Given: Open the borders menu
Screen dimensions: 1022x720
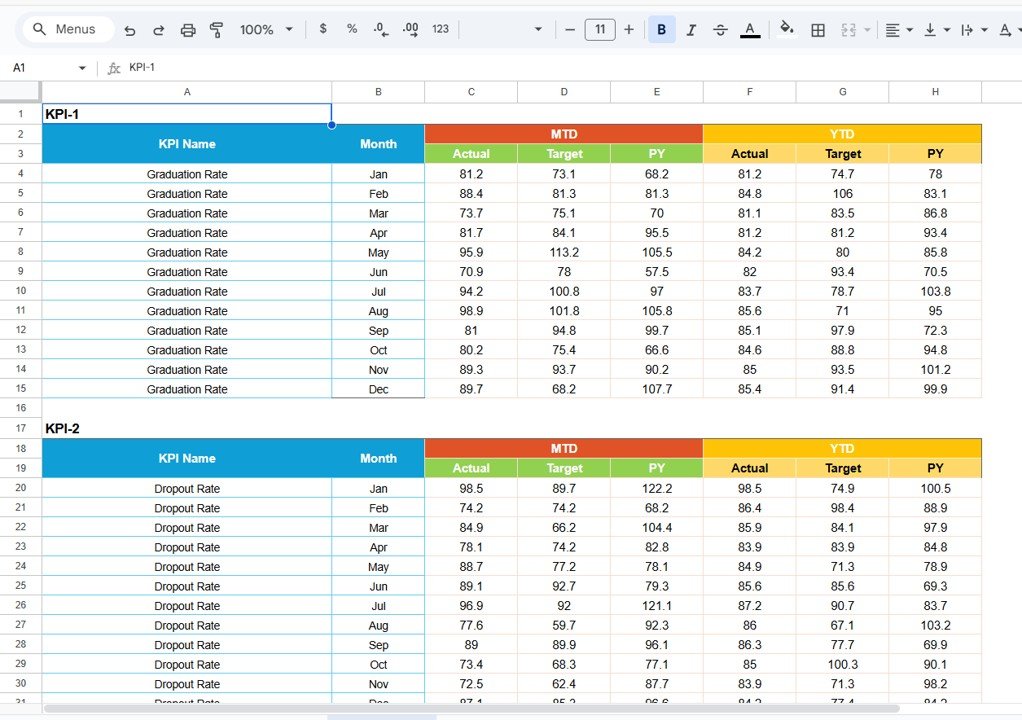Looking at the screenshot, I should [x=817, y=29].
